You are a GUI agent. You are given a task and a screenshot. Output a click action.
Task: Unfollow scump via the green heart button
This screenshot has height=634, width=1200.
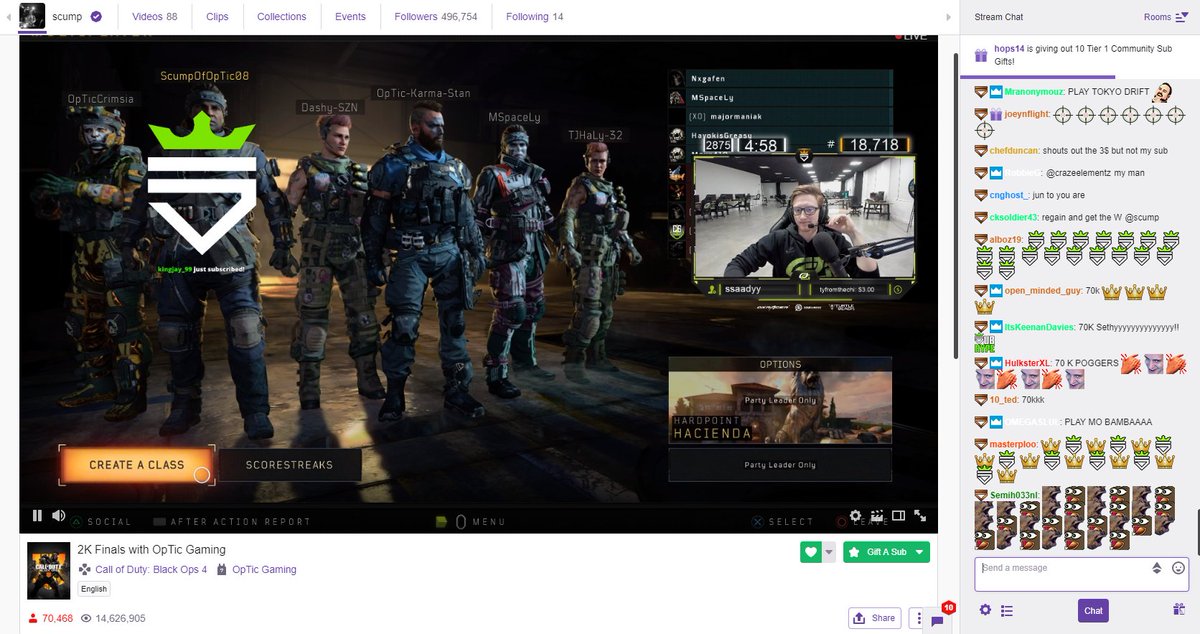[x=812, y=551]
